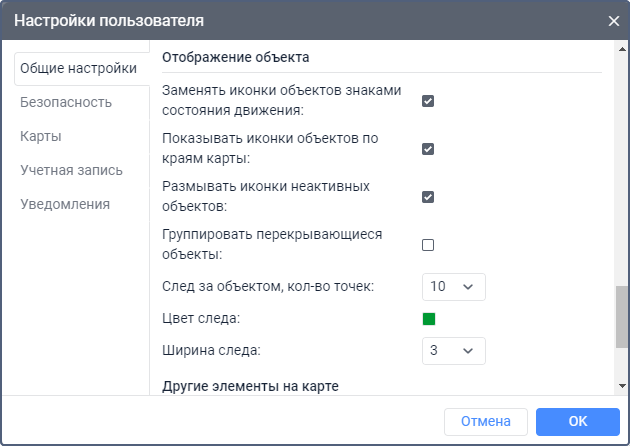Image resolution: width=630 pixels, height=446 pixels.
Task: Open the track points count dropdown
Action: (453, 287)
